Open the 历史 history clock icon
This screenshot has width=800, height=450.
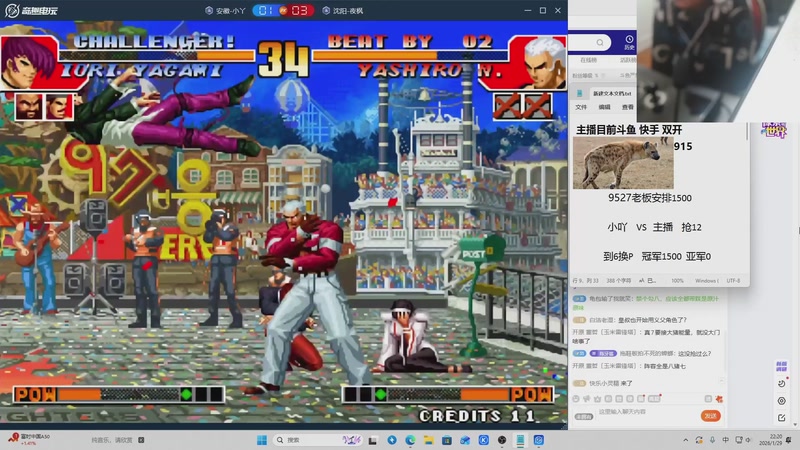[629, 42]
